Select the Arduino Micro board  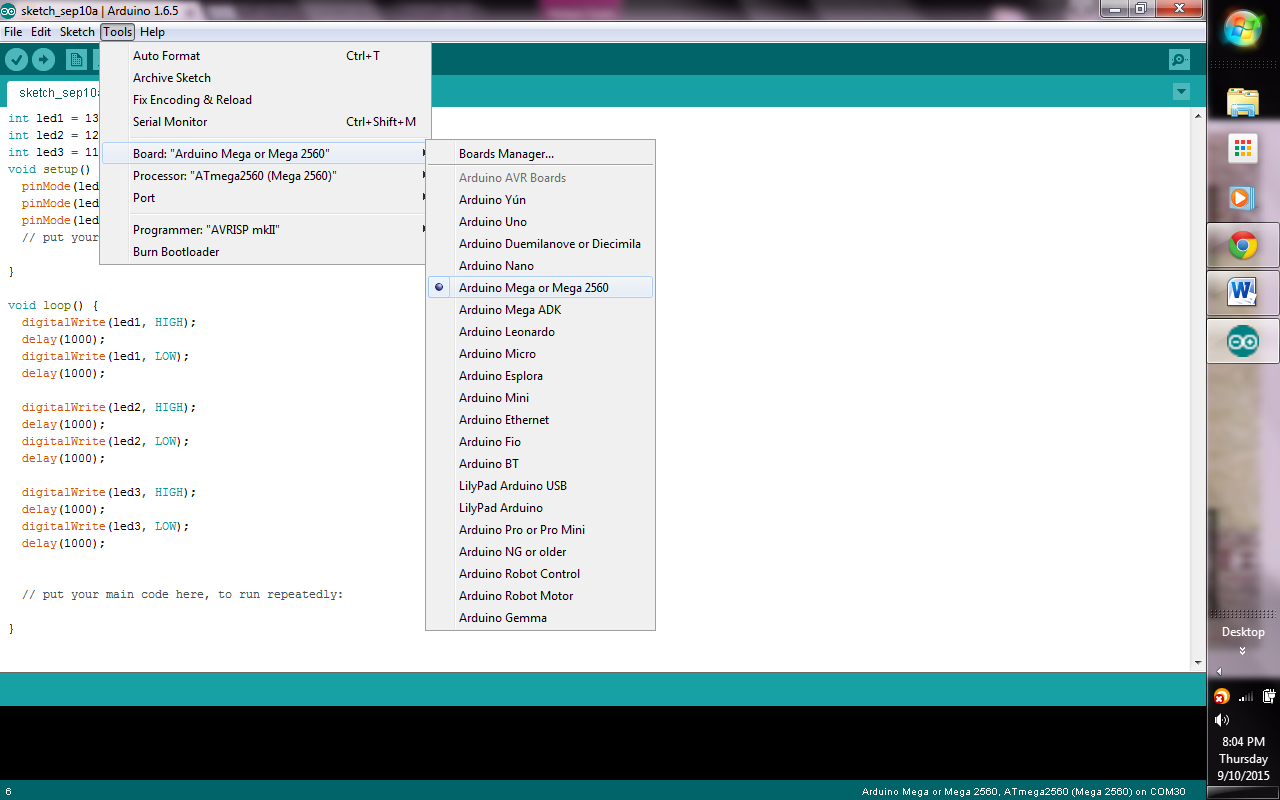(x=540, y=354)
